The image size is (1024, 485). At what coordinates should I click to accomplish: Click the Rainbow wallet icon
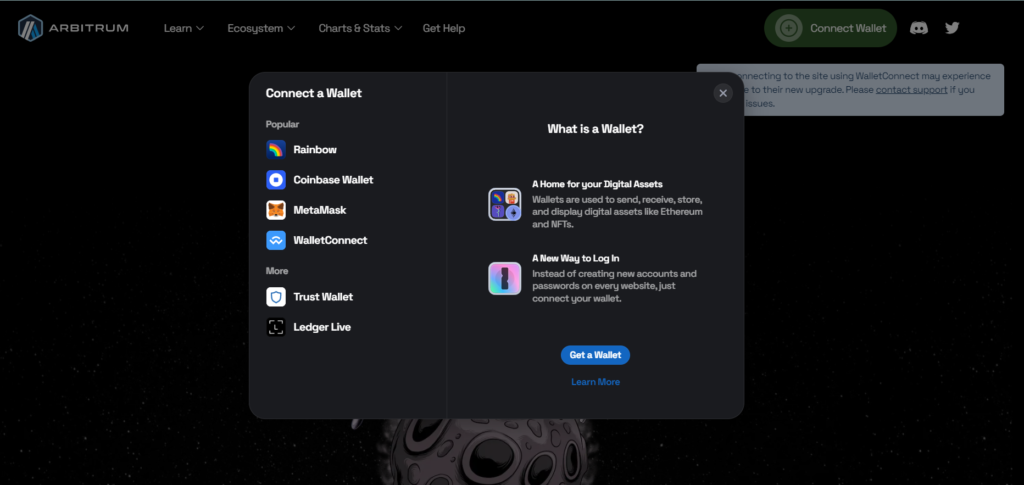(x=276, y=149)
